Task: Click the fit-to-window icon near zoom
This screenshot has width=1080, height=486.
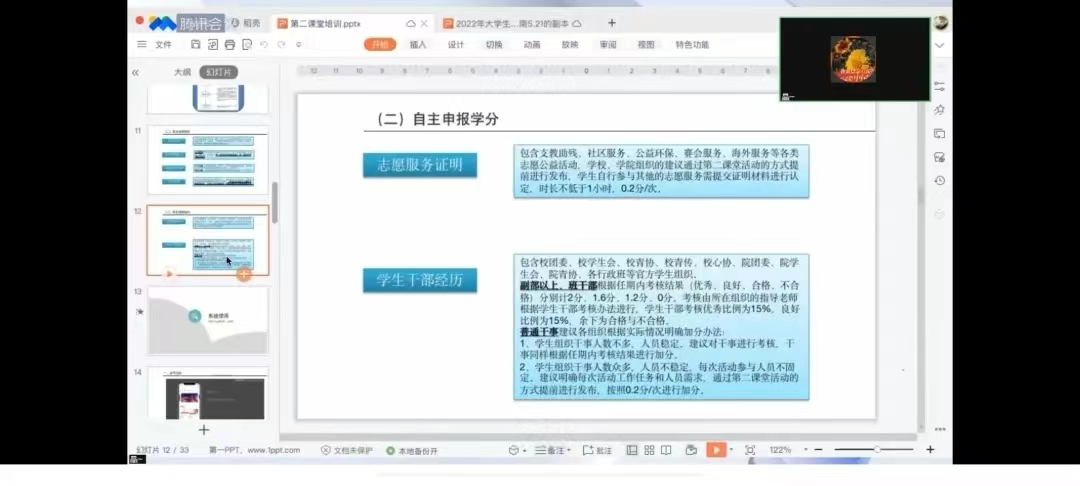Action: click(x=750, y=450)
